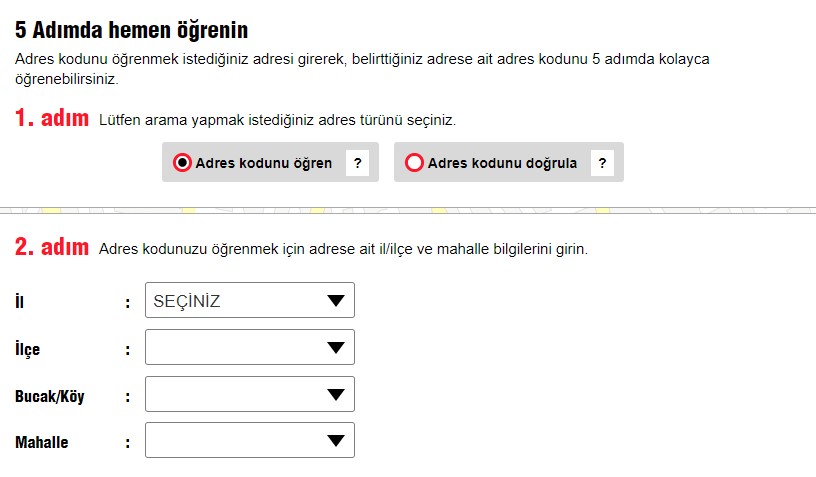Click the "İlçe" field label
816x477 pixels.
click(x=28, y=349)
